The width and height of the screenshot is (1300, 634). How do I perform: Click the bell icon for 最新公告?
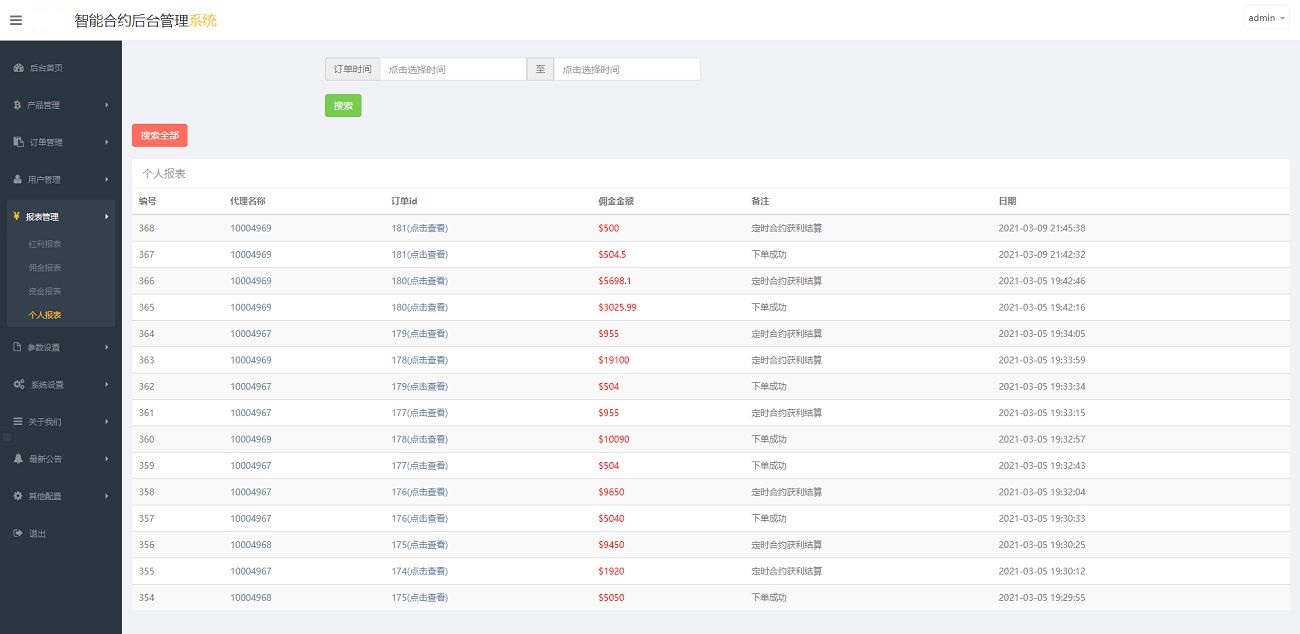18,458
